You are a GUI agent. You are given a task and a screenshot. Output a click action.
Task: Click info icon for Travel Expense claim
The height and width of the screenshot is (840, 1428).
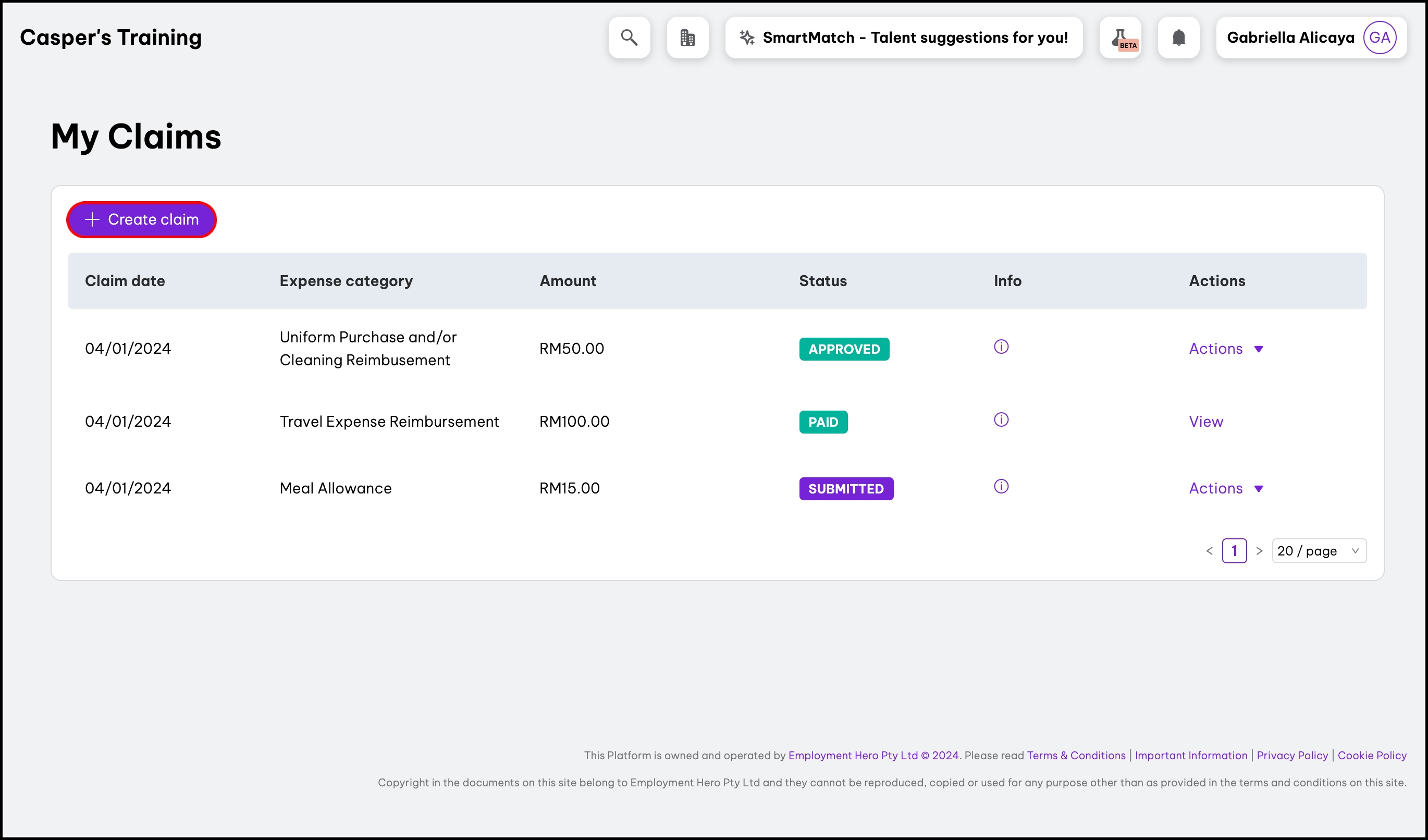[x=1001, y=419]
